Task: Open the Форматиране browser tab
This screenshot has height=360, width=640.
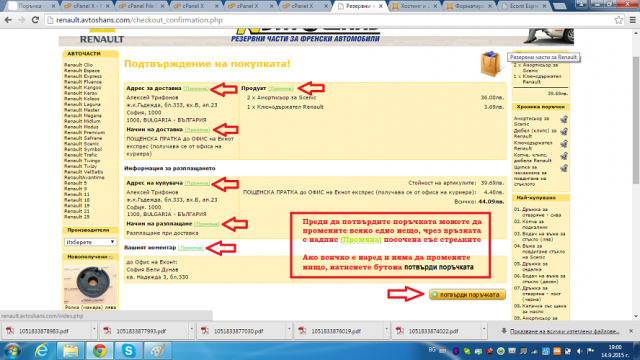Action: pyautogui.click(x=469, y=6)
